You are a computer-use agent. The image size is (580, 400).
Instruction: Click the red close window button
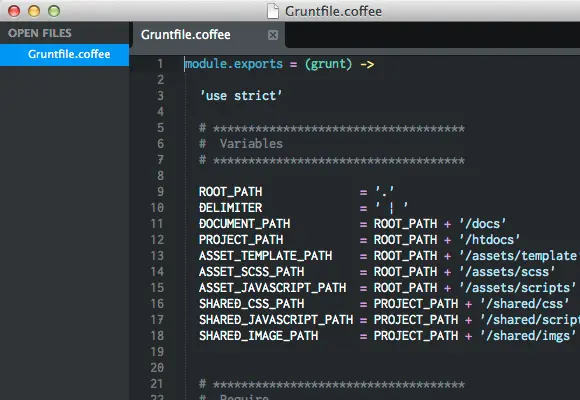14,11
